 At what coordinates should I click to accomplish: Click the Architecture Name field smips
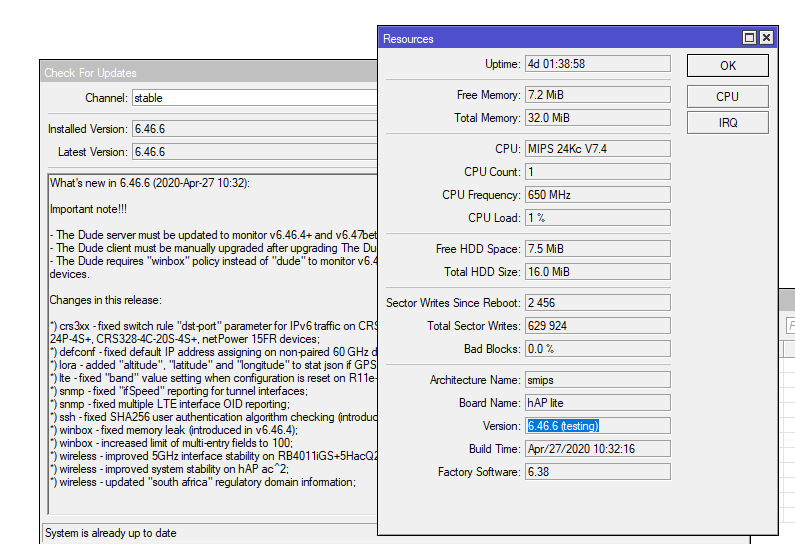click(x=598, y=380)
